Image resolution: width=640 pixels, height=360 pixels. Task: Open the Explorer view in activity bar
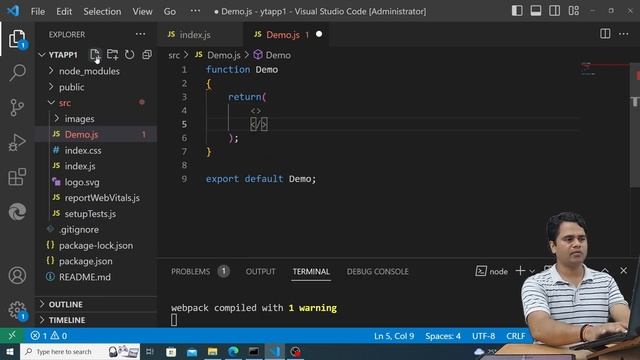pyautogui.click(x=17, y=39)
